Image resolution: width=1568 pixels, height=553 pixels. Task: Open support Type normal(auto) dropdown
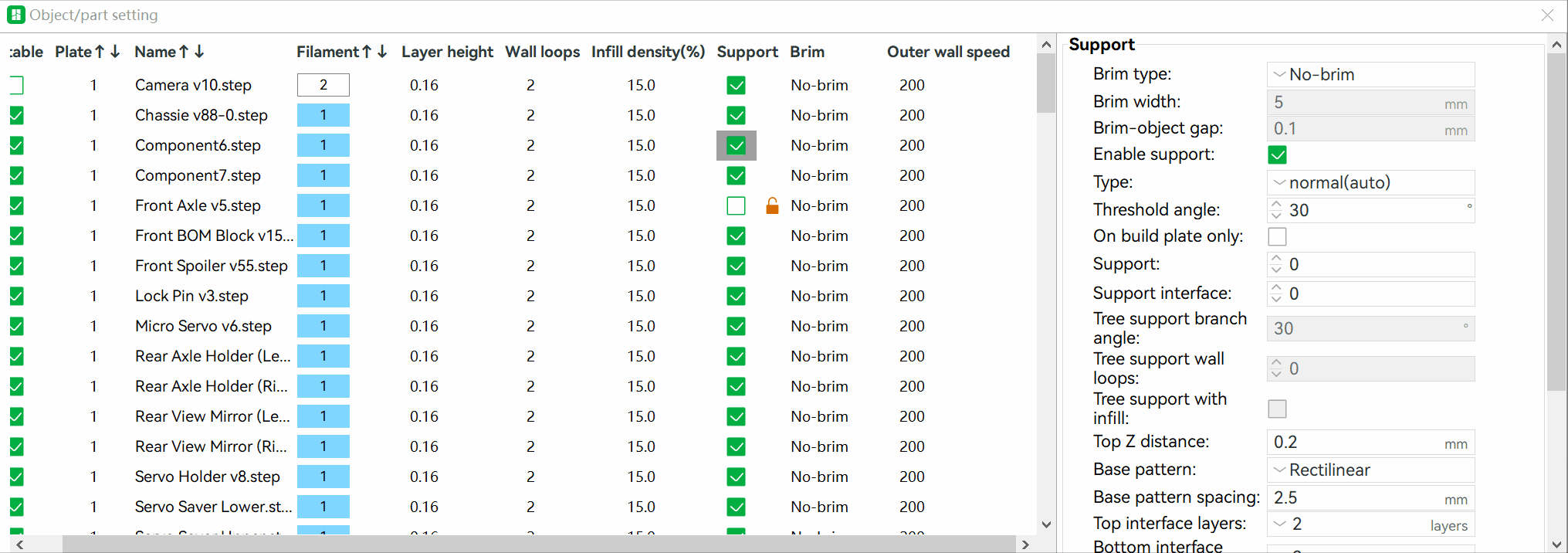[1370, 182]
